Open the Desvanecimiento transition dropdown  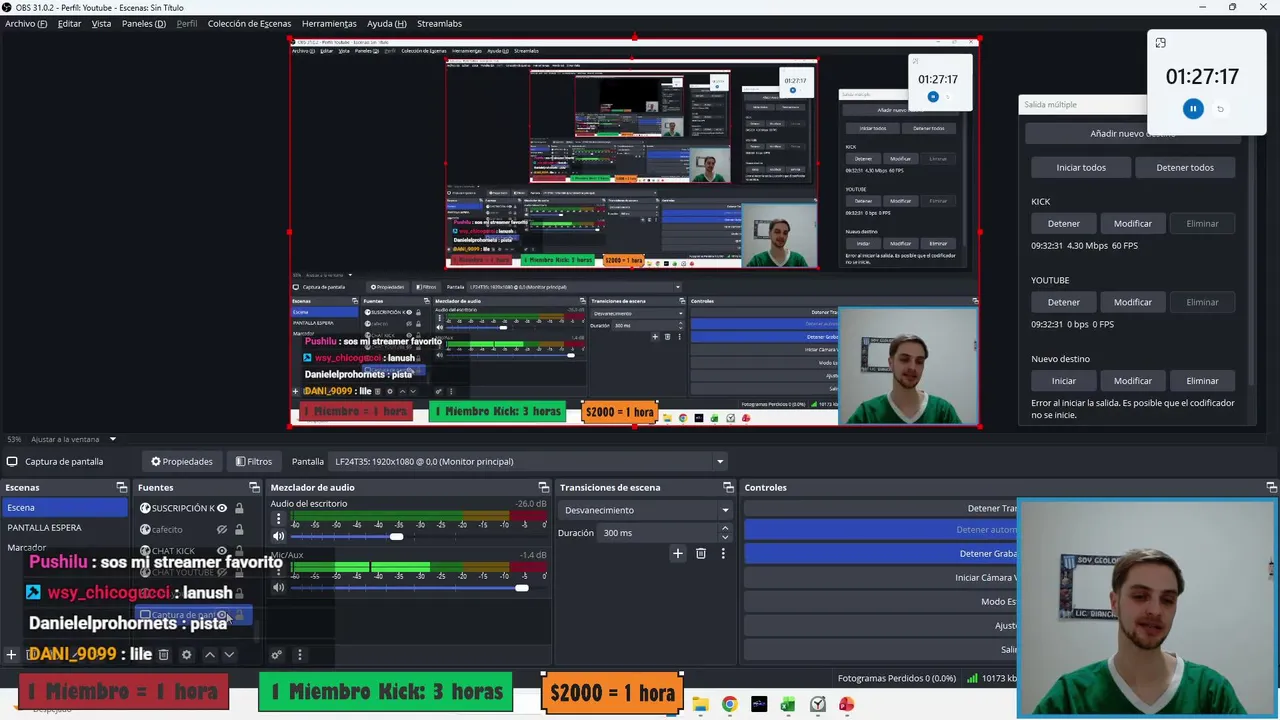click(646, 510)
